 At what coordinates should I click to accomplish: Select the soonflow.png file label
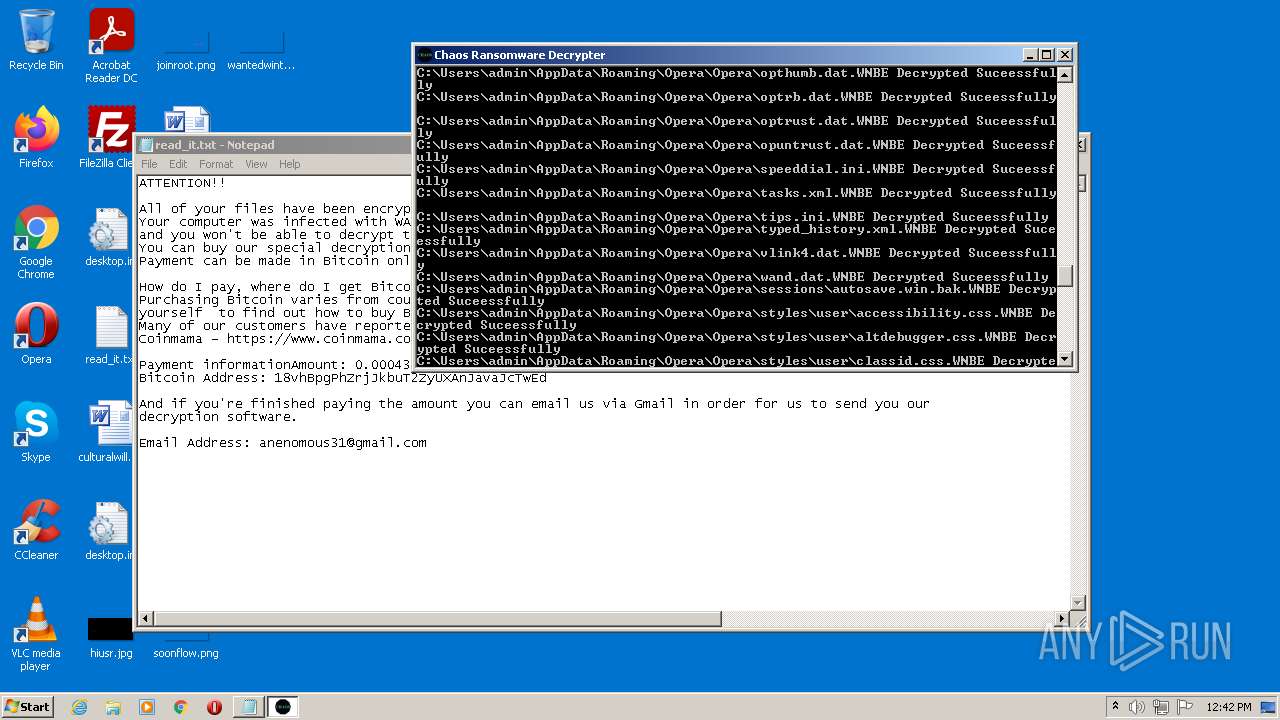[186, 653]
